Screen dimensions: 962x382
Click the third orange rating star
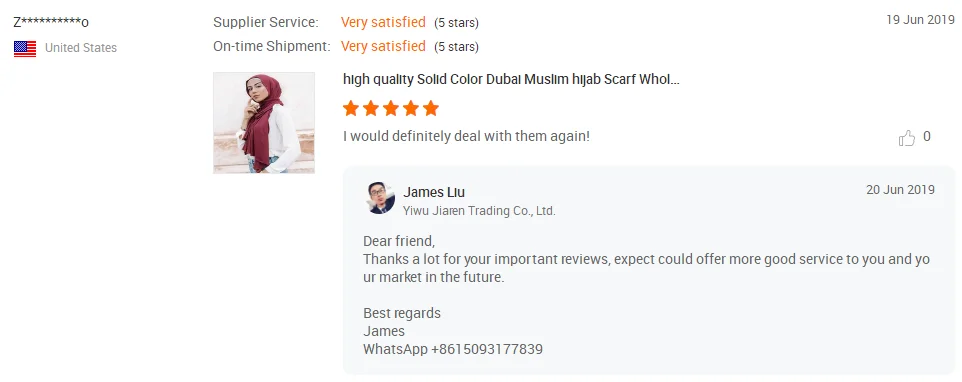click(x=391, y=109)
